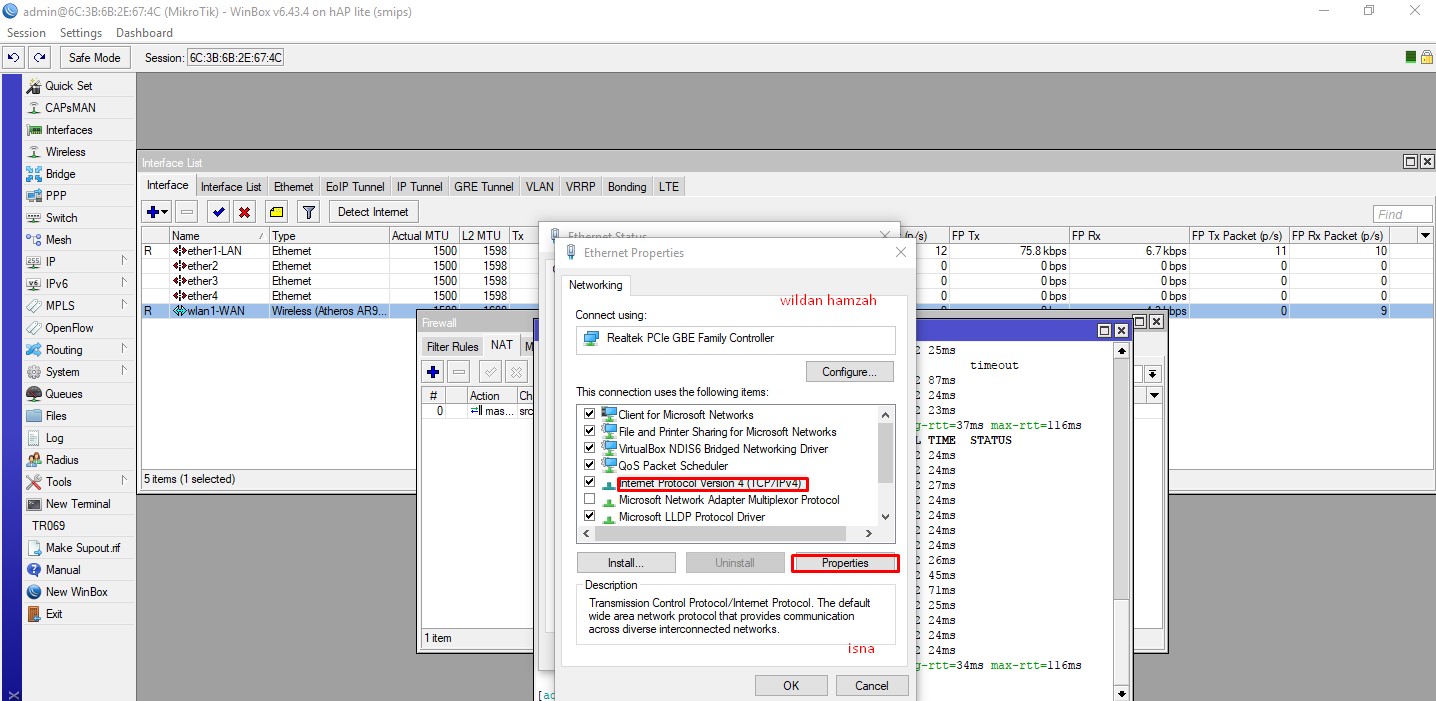Enable selected interface with checkmark icon
The image size is (1436, 701).
[x=217, y=212]
